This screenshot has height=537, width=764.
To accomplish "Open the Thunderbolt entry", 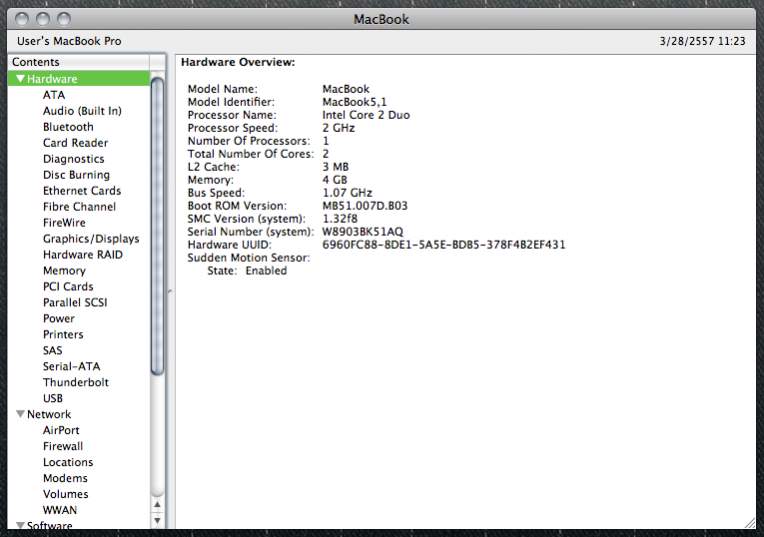I will [76, 382].
